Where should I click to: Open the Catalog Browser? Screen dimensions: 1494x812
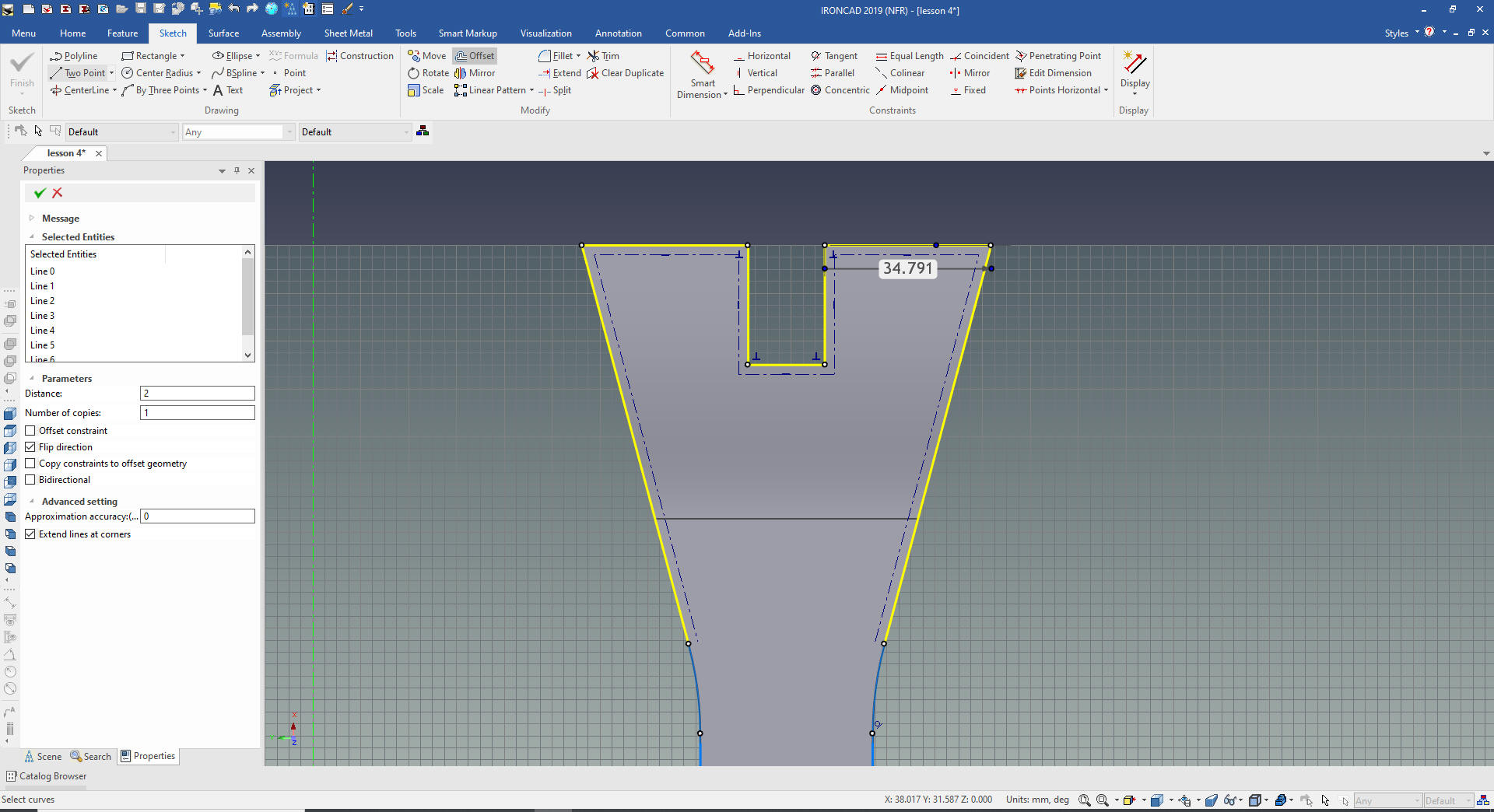point(47,776)
